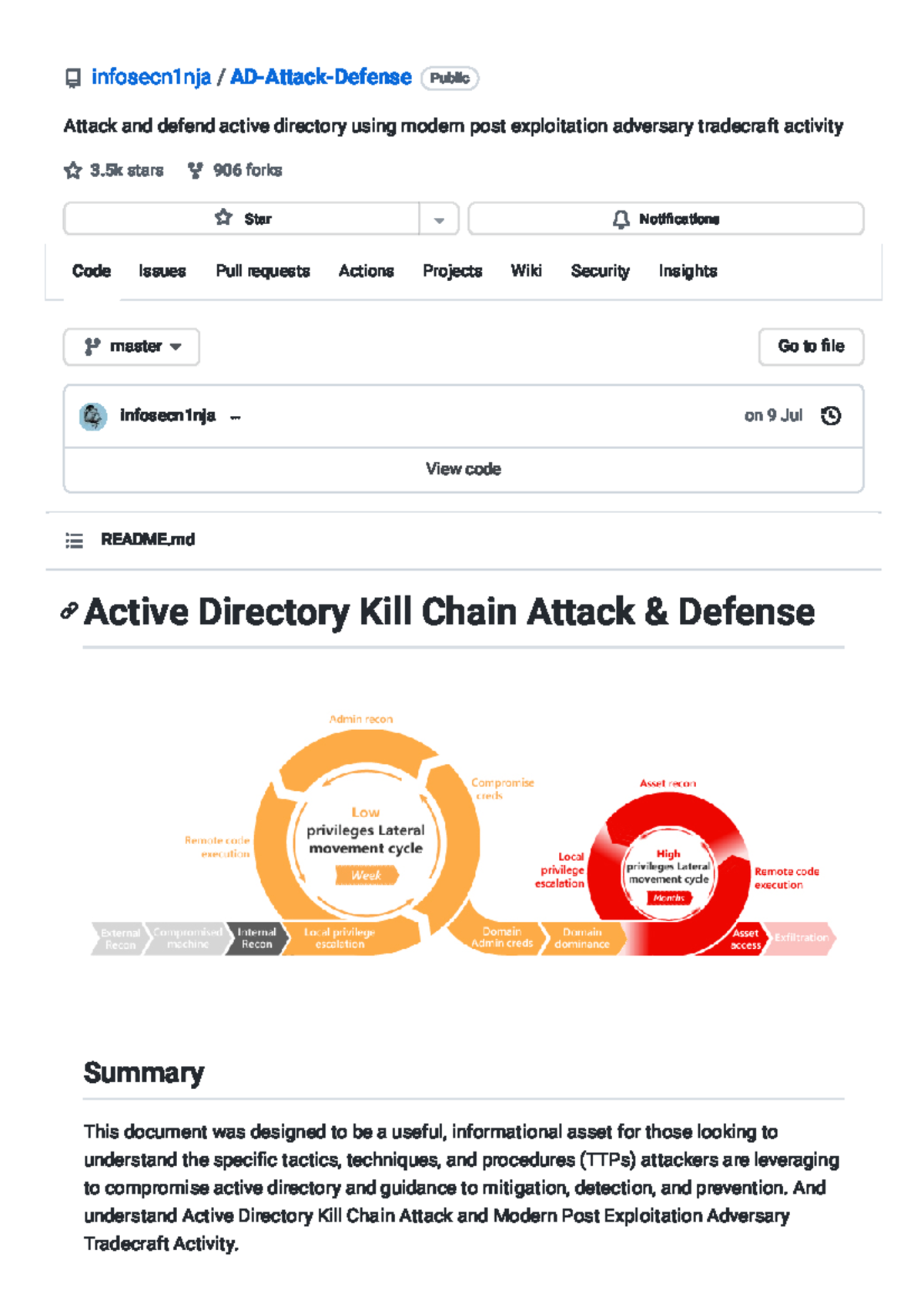
Task: Click the infosecn1nja avatar thumbnail
Action: click(x=92, y=415)
